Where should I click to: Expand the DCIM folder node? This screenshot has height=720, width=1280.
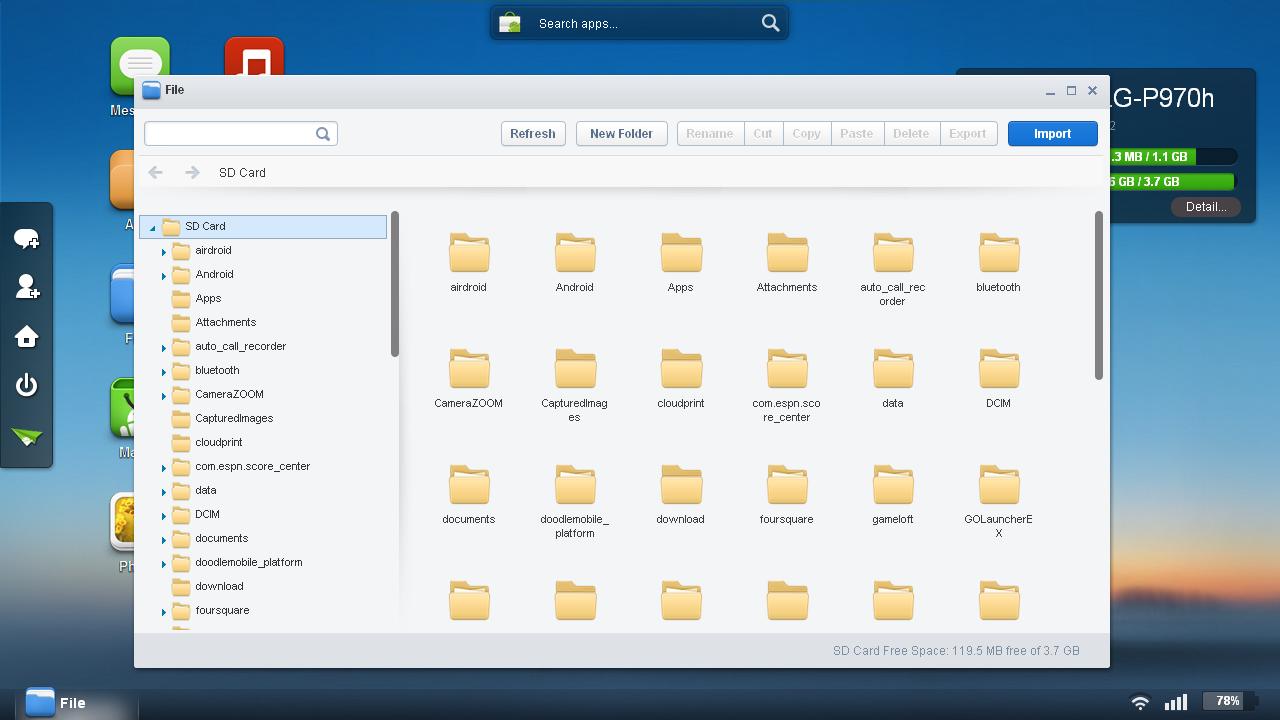coord(165,514)
